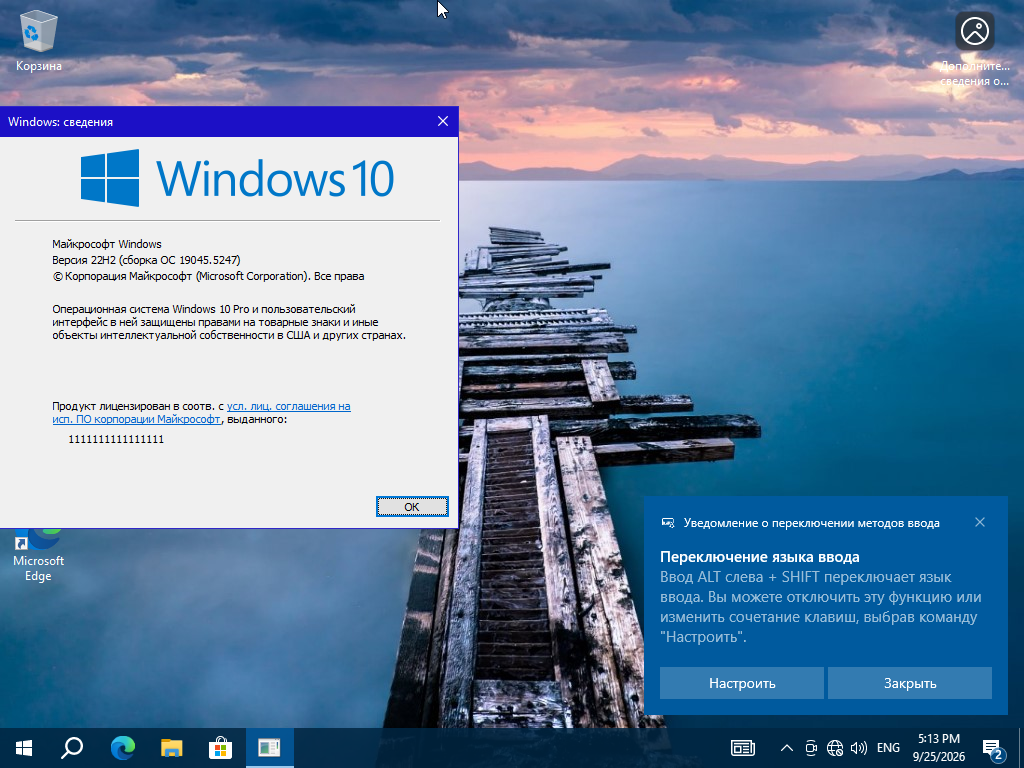Open File Explorer from the taskbar
The image size is (1024, 768).
(172, 748)
